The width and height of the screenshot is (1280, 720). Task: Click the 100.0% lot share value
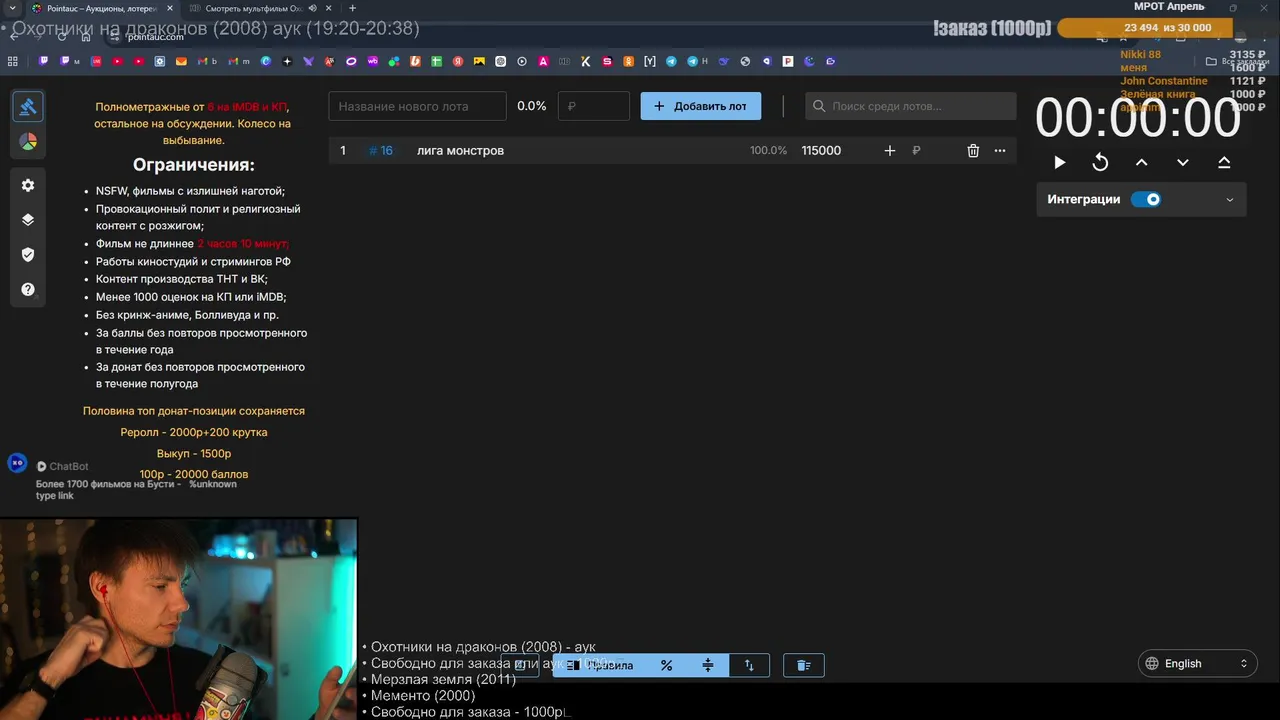tap(768, 150)
